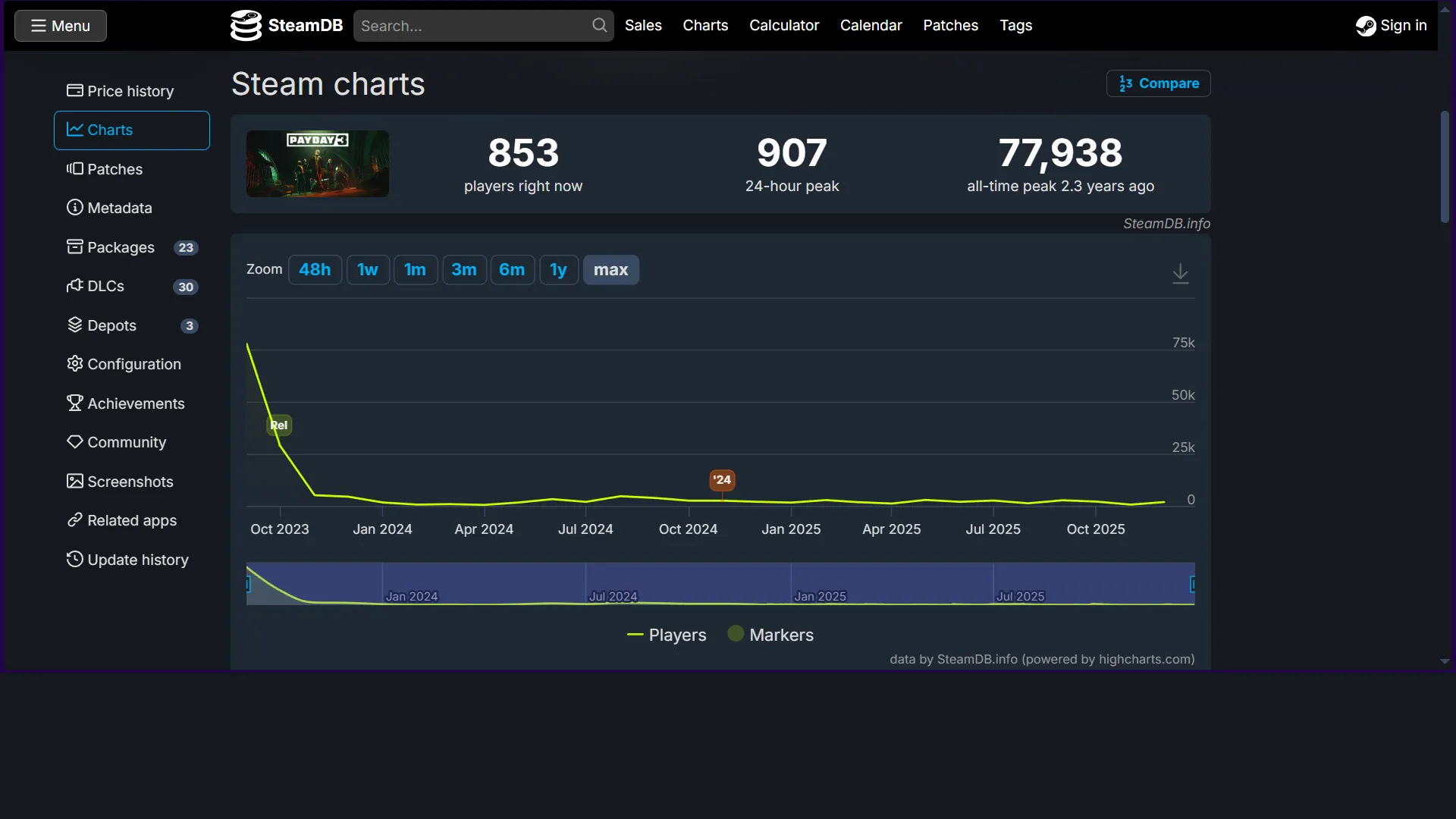Open the Packages sidebar link
This screenshot has width=1456, height=819.
pos(121,247)
